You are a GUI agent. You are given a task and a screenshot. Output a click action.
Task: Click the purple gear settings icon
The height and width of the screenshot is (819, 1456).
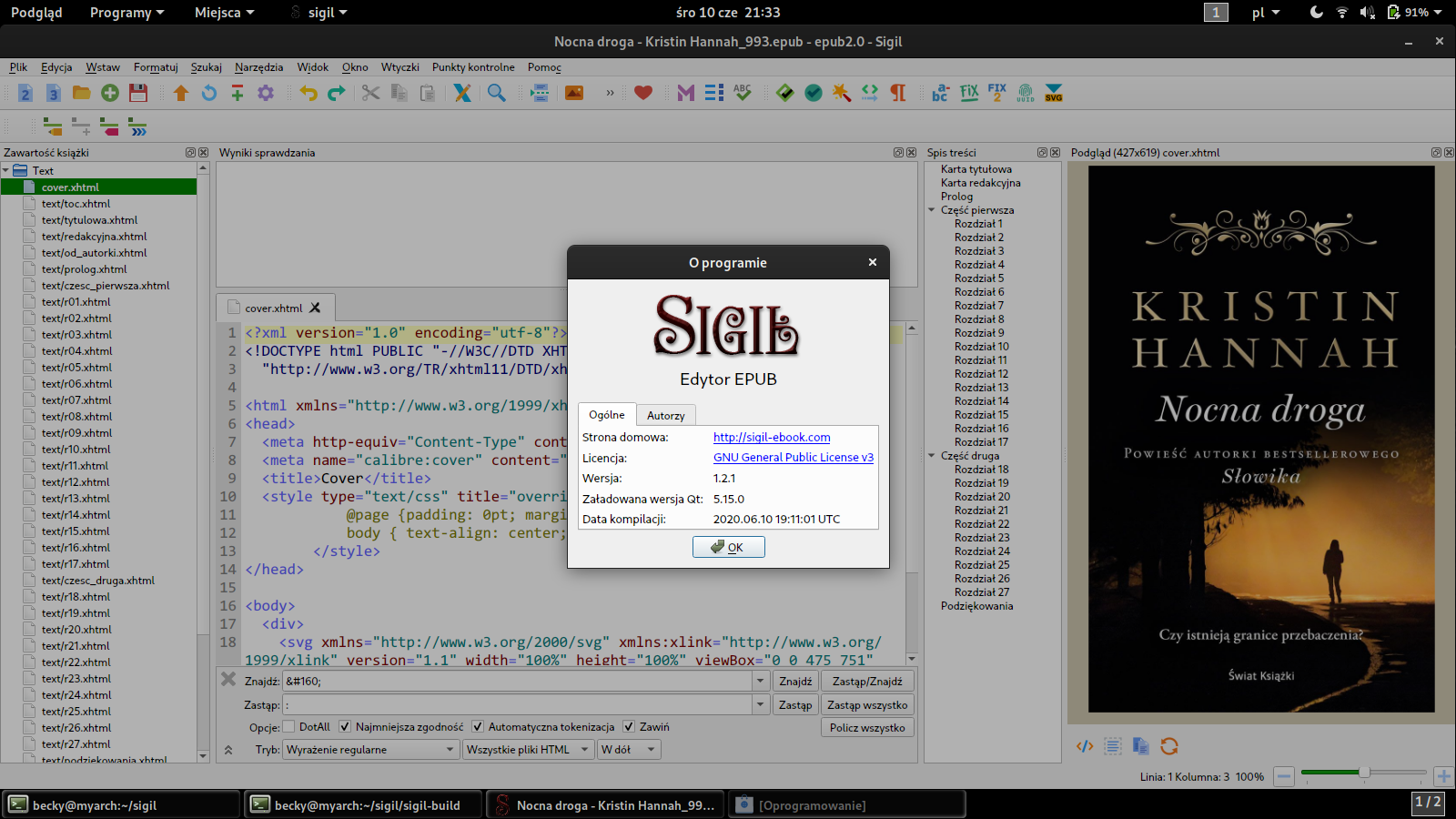266,93
